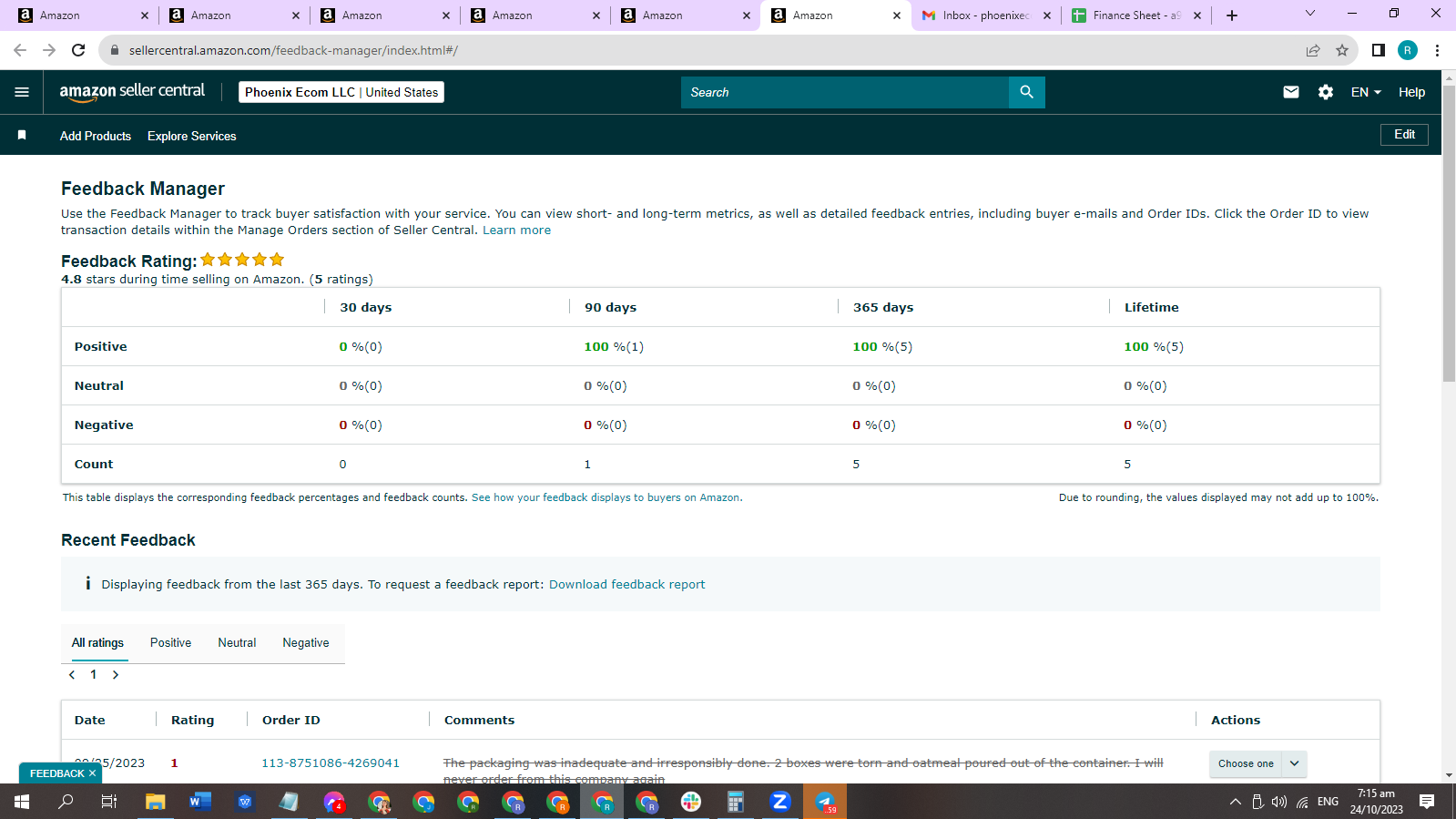
Task: Click the Learn more link
Action: click(x=516, y=230)
